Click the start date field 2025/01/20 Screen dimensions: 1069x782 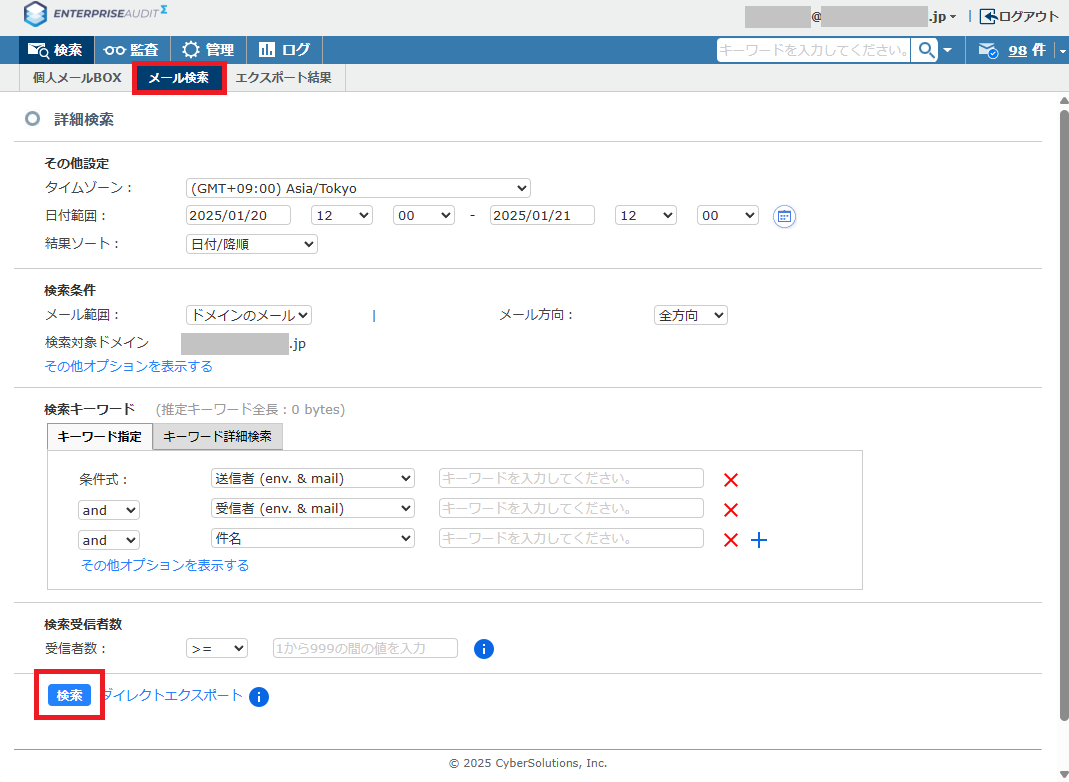[238, 215]
